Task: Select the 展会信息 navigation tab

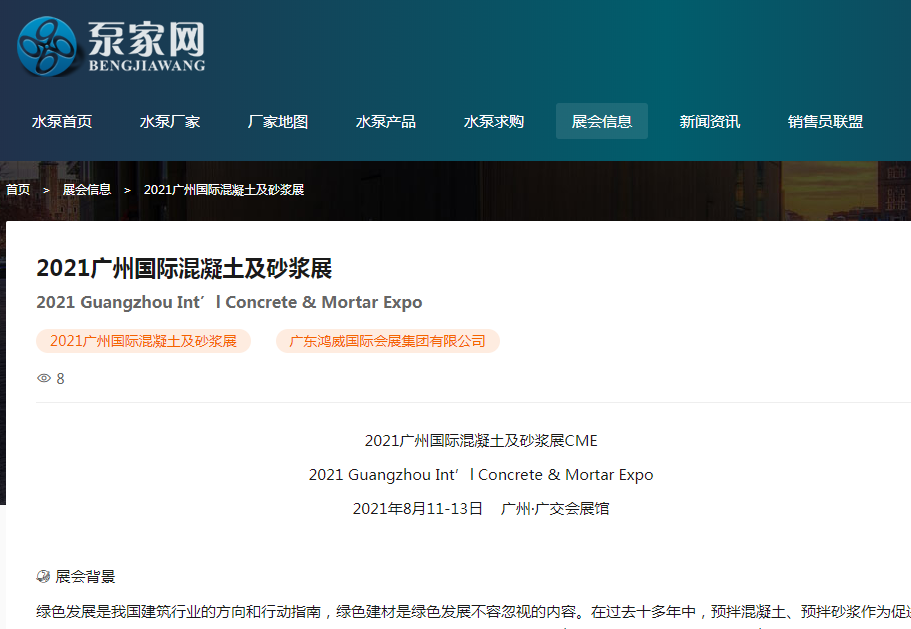Action: pyautogui.click(x=602, y=121)
